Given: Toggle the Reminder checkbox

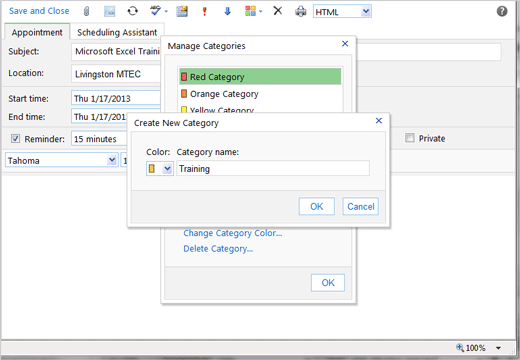Looking at the screenshot, I should [15, 138].
